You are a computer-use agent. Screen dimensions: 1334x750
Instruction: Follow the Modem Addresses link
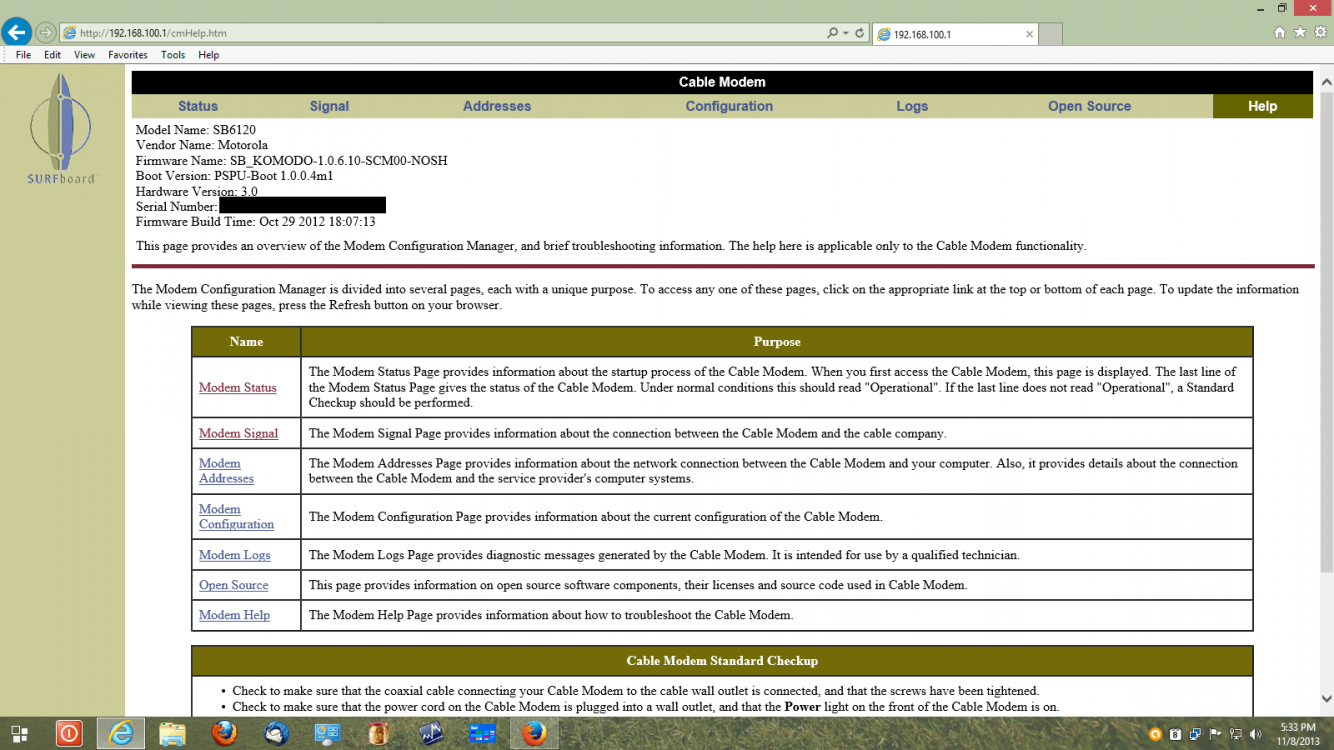coord(226,471)
